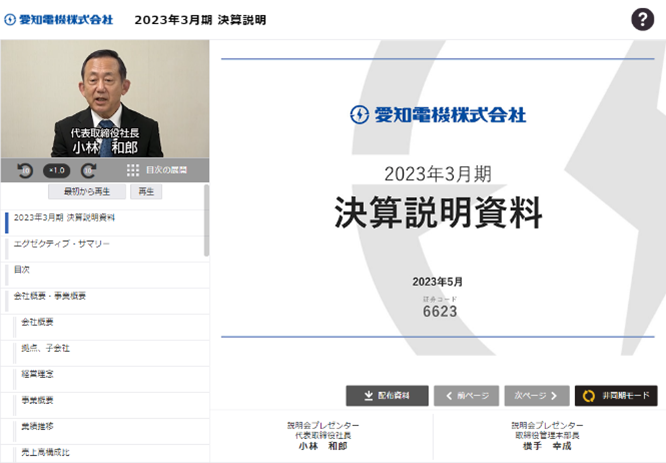Click the slide preview image
Viewport: 666px width, 463px height.
(x=438, y=199)
